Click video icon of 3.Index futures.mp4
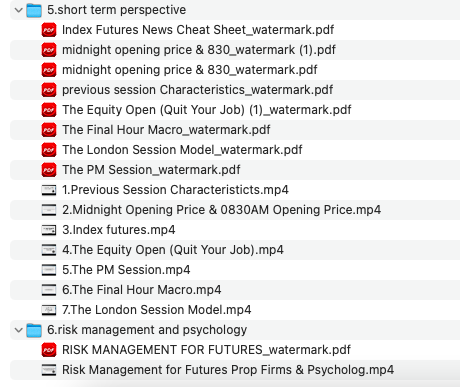 pos(49,230)
